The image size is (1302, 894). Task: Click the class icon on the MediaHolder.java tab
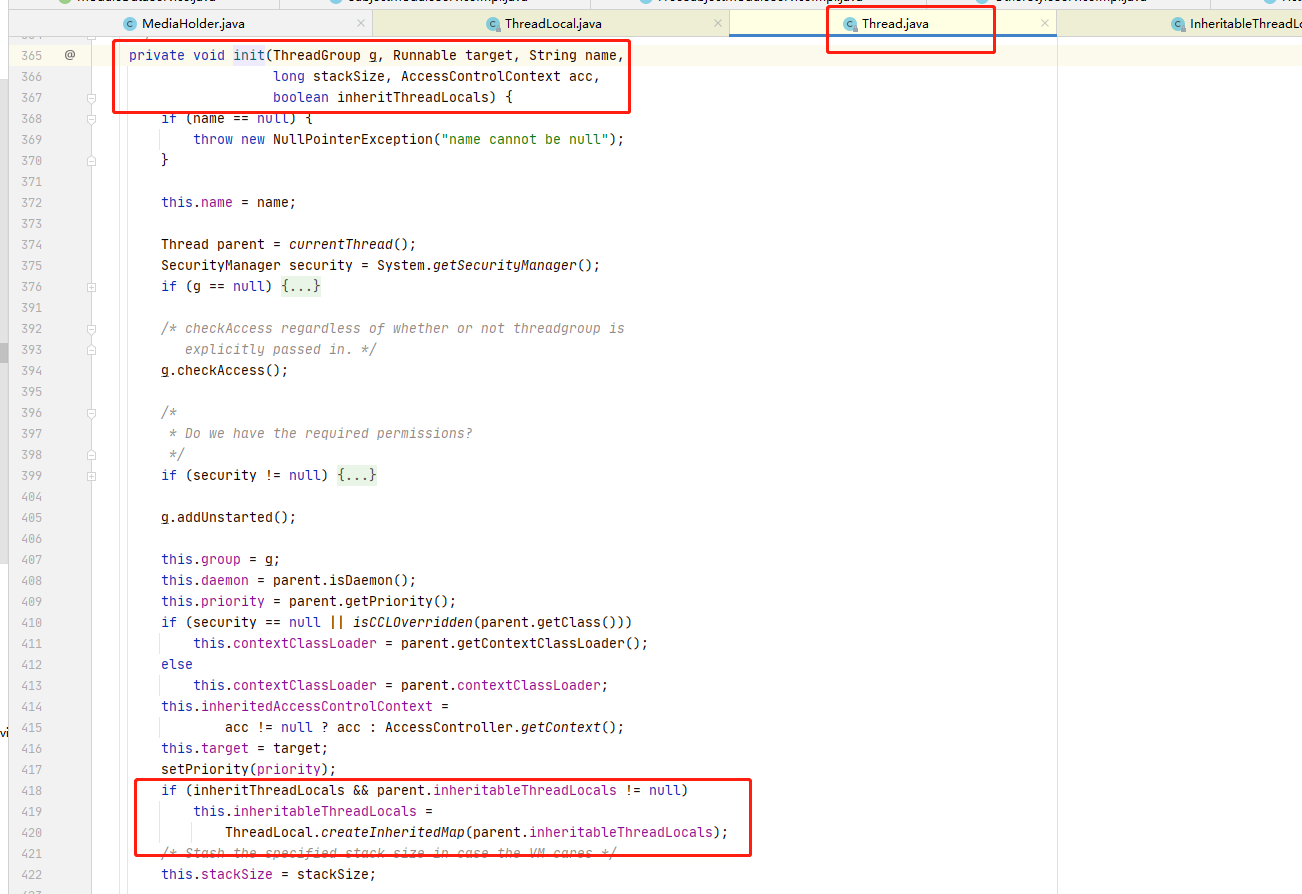coord(130,23)
